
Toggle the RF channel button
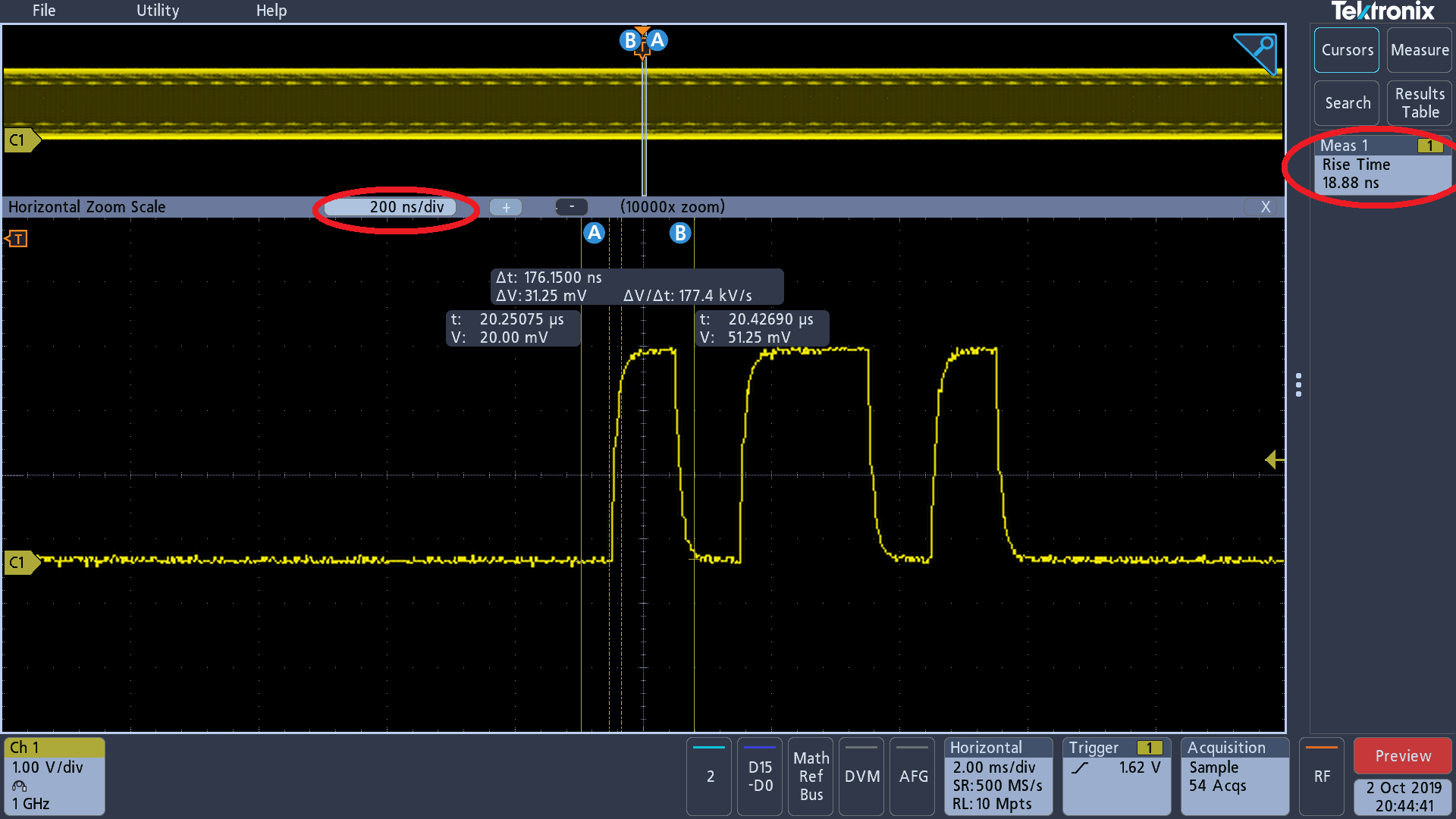(x=1322, y=776)
